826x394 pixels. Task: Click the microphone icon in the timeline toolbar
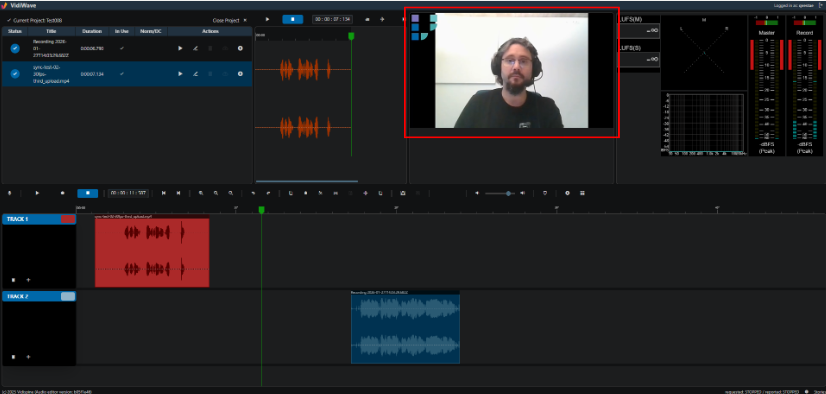tap(9, 193)
